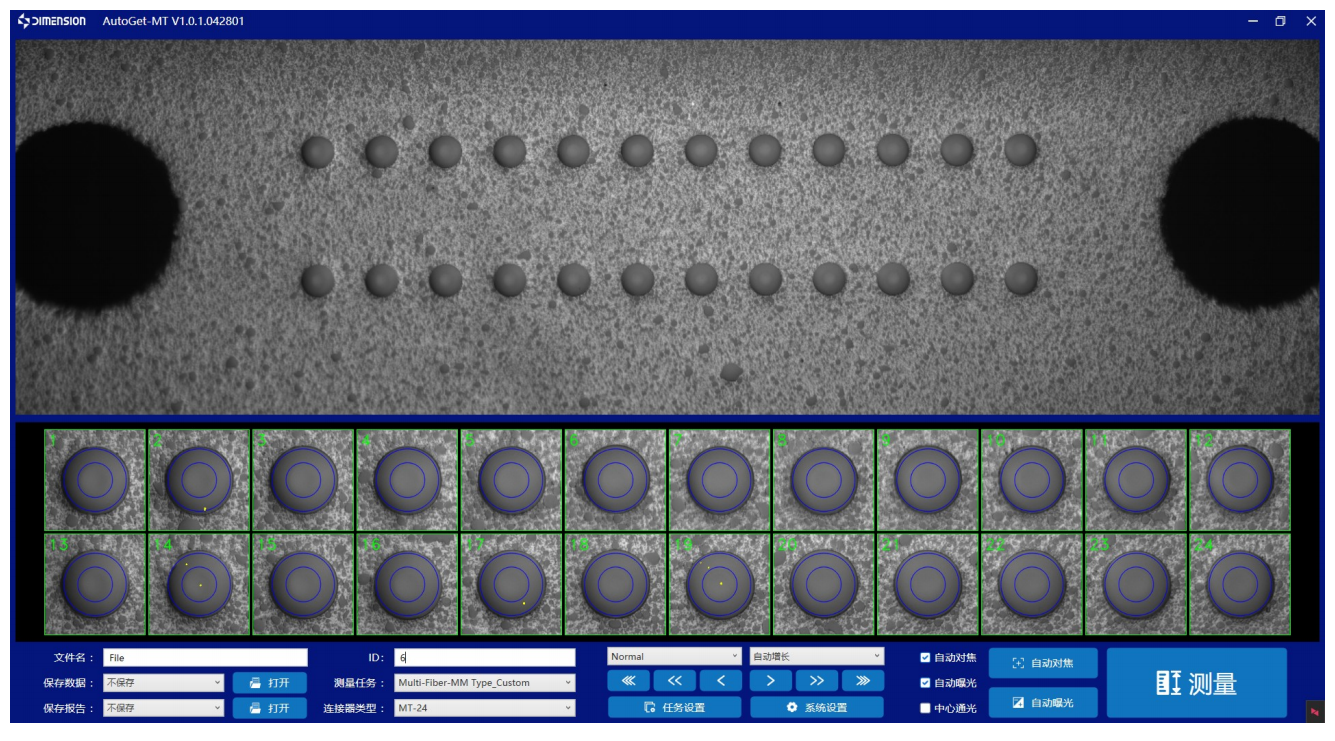Expand the 连接器类型 MT-24 dropdown
This screenshot has height=741, width=1335.
coord(485,708)
